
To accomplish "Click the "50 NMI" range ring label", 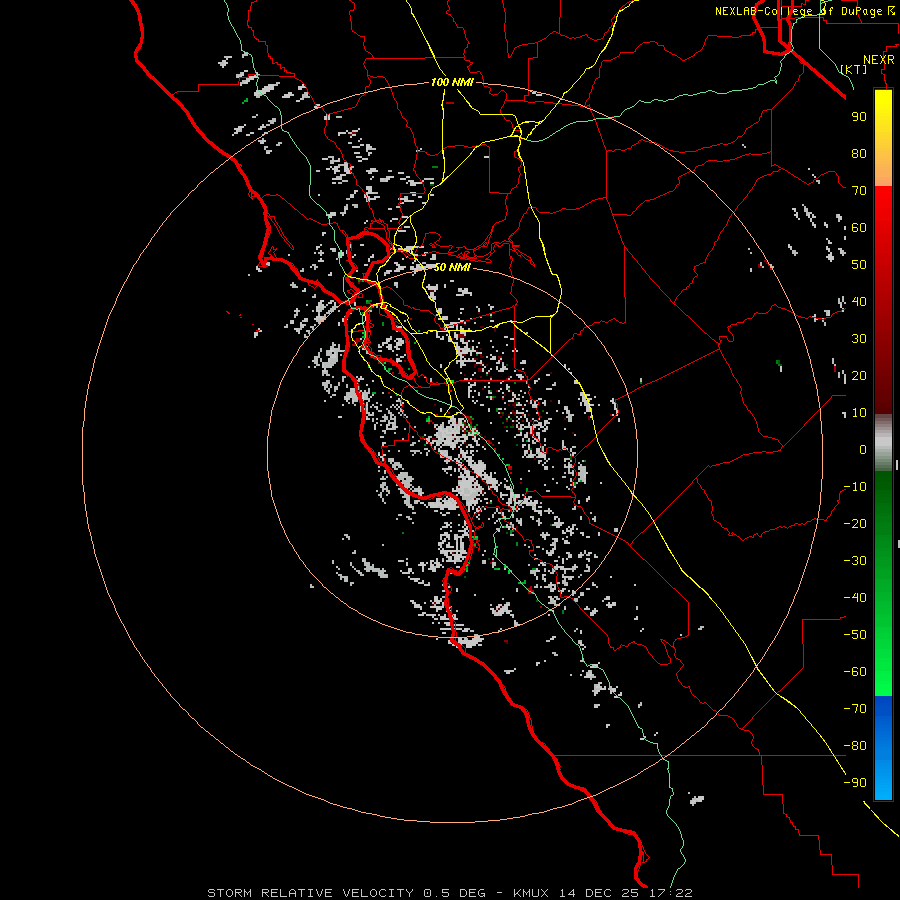I will click(x=452, y=267).
